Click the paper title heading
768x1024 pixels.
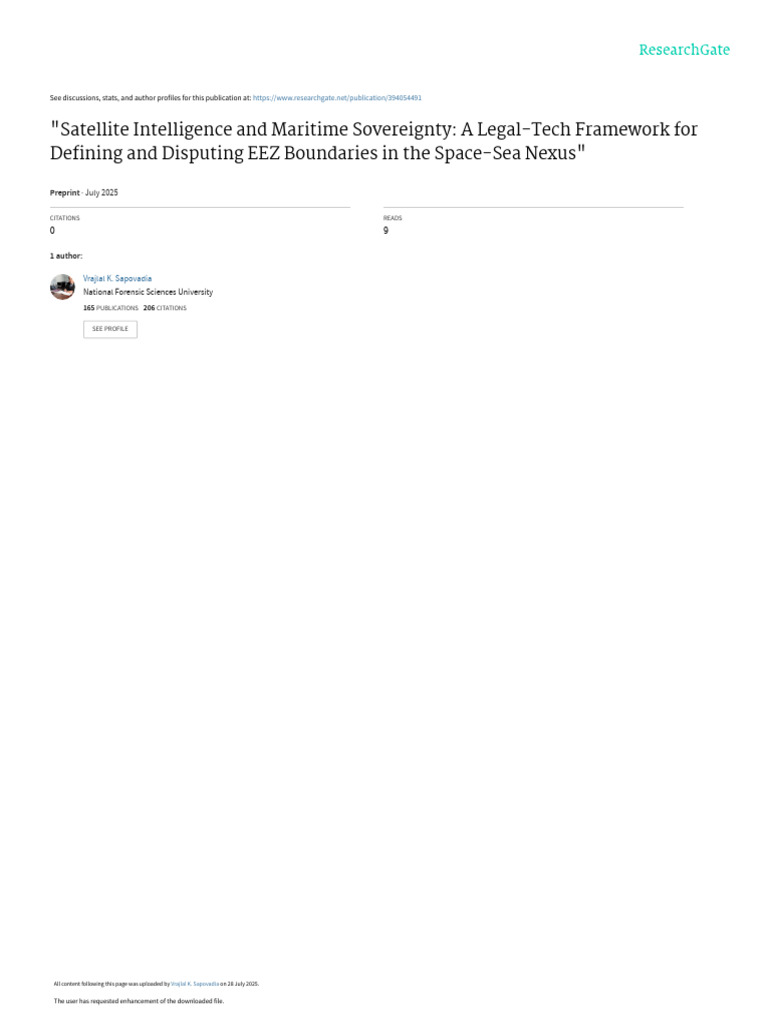coord(374,142)
